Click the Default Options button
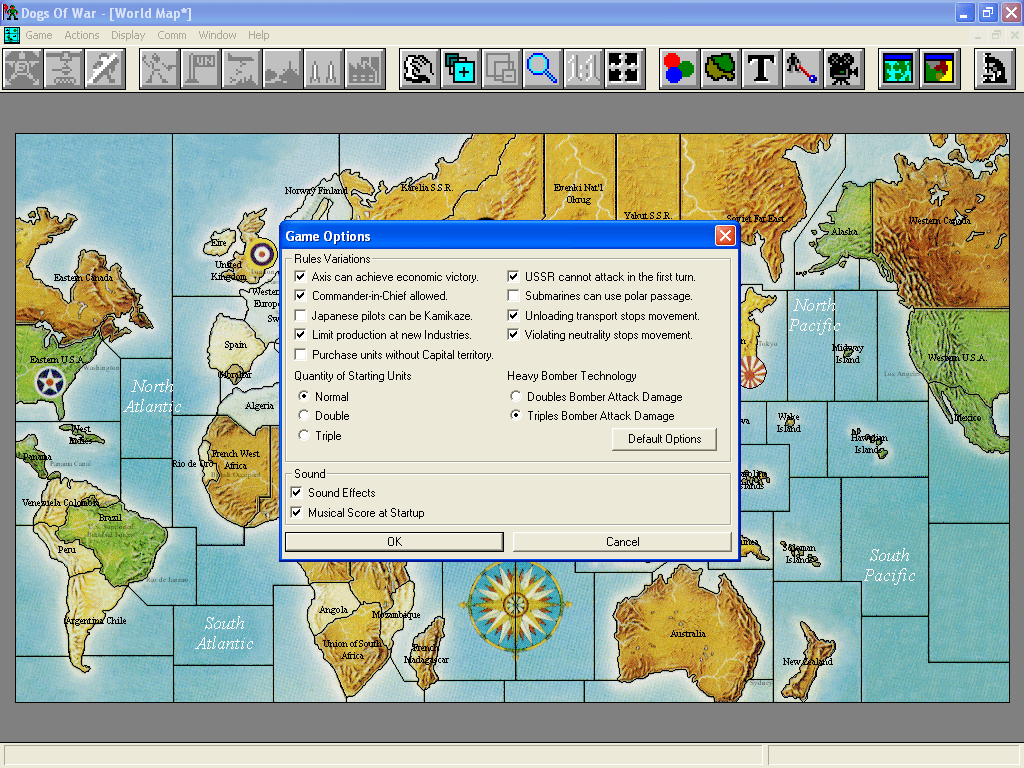1024x768 pixels. 664,439
